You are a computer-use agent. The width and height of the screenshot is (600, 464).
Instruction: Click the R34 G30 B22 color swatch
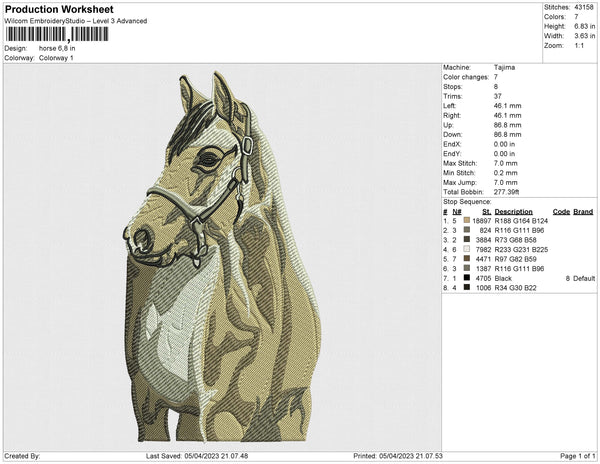coord(466,287)
